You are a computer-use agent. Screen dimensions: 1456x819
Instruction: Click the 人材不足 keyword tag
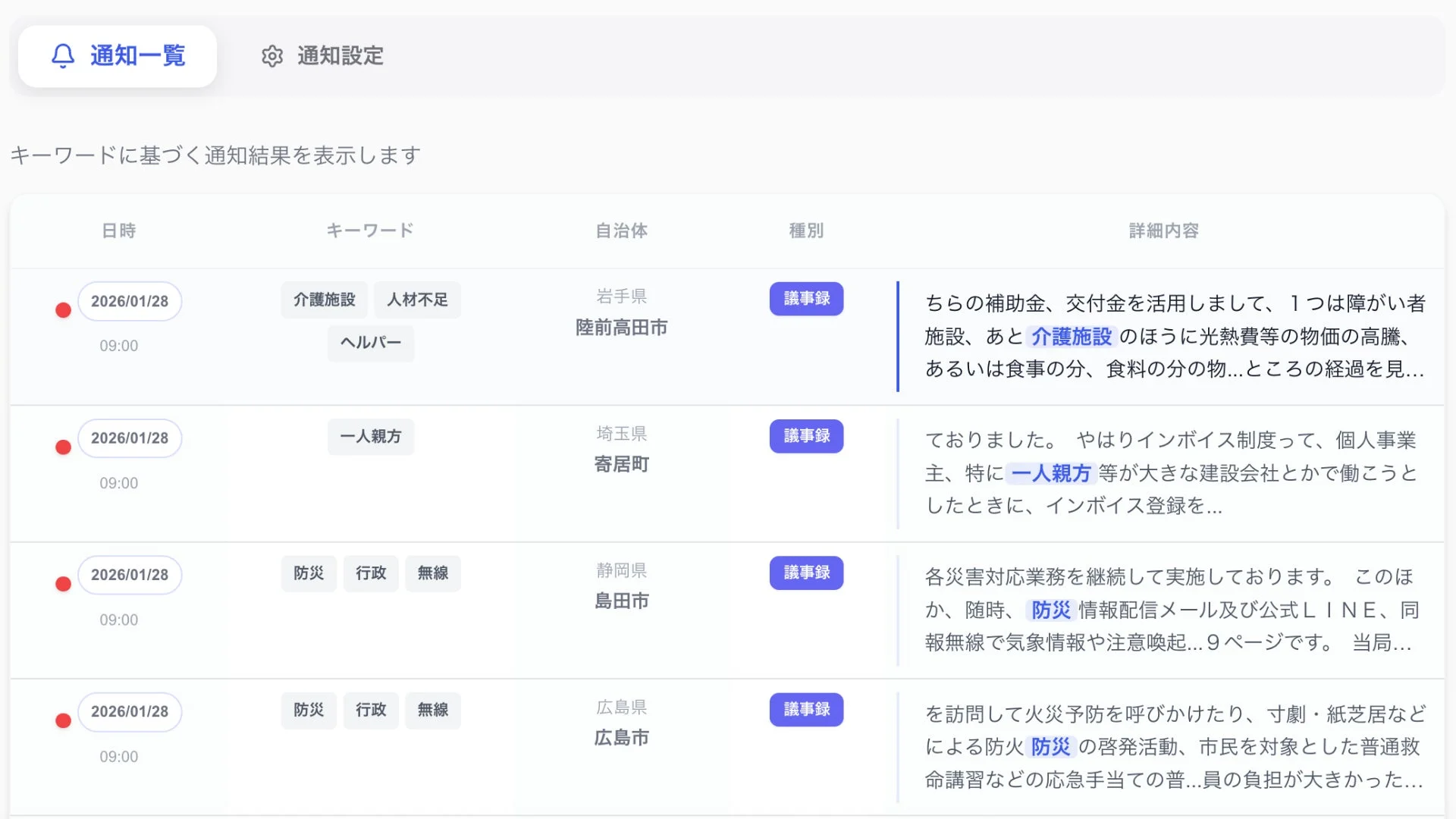click(417, 300)
